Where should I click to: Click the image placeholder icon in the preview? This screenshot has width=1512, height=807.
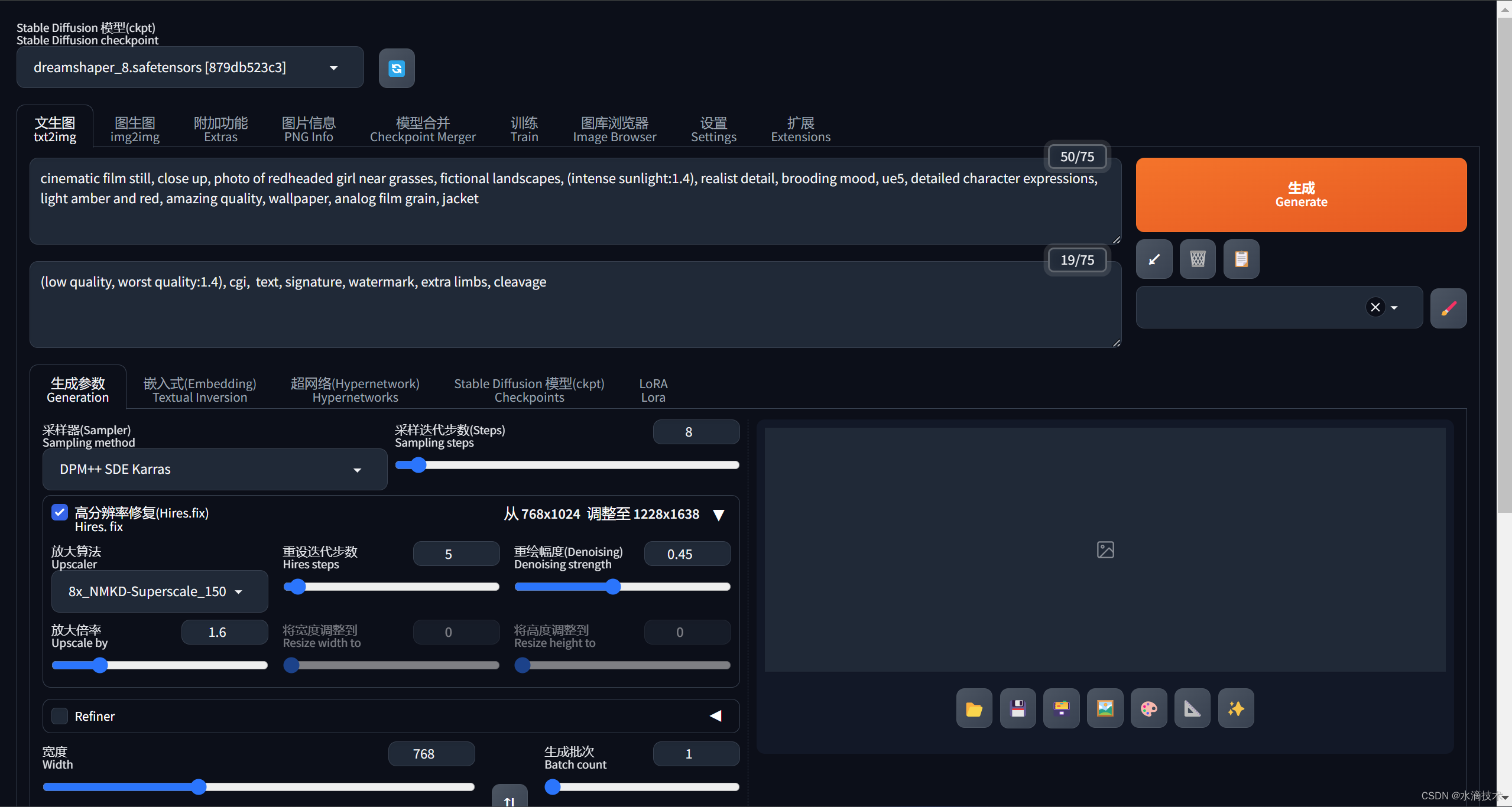click(x=1105, y=550)
